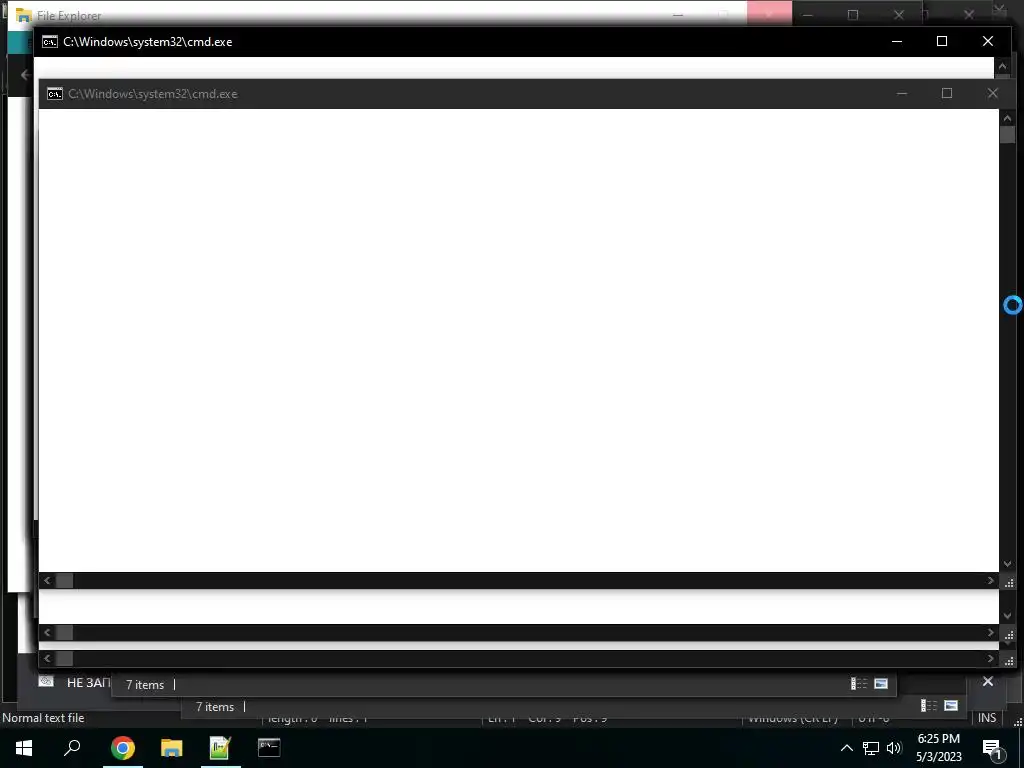Image resolution: width=1024 pixels, height=768 pixels.
Task: Focus the front cmd.exe title text
Action: tap(153, 94)
